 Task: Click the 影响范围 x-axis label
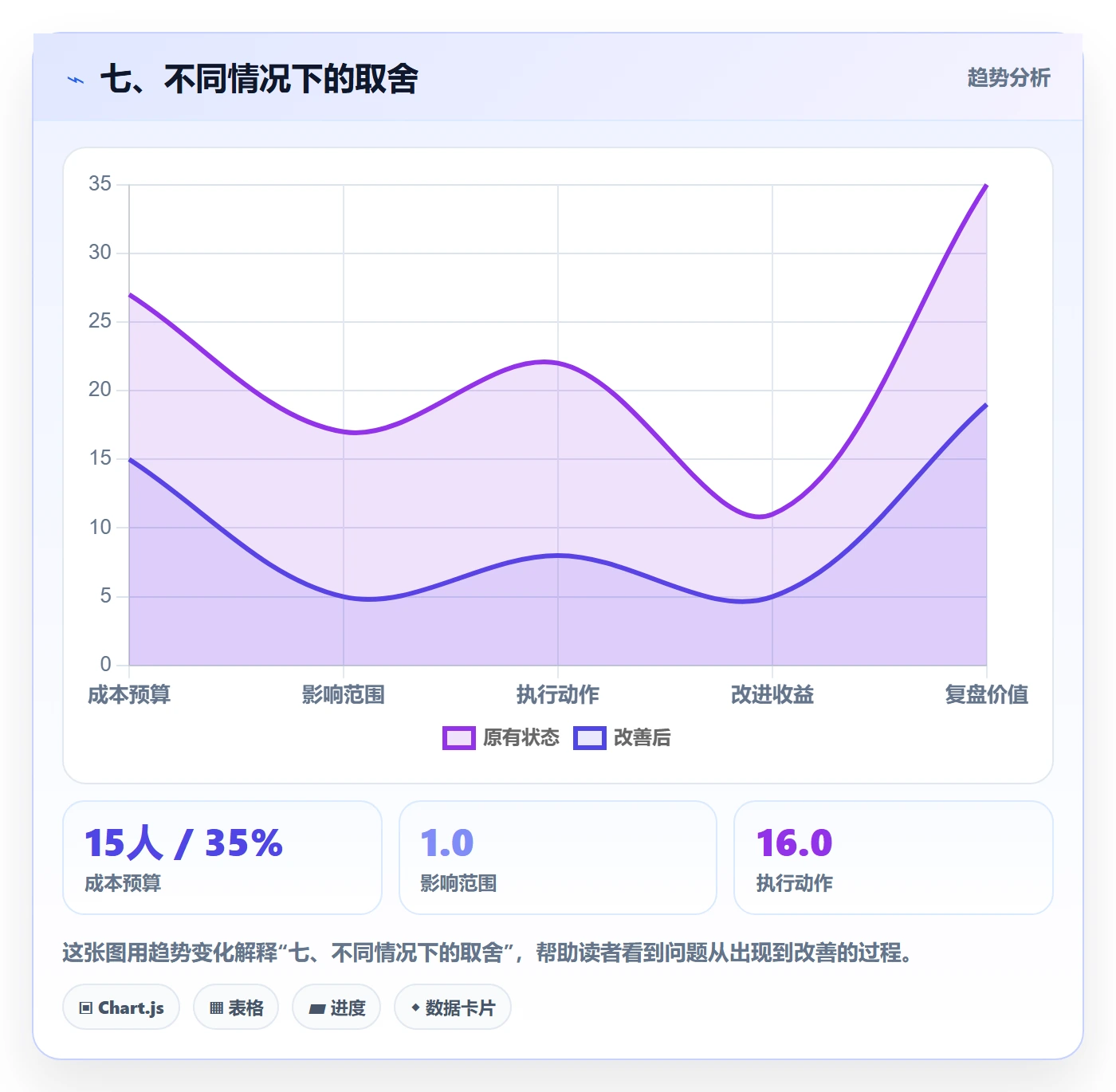click(344, 695)
